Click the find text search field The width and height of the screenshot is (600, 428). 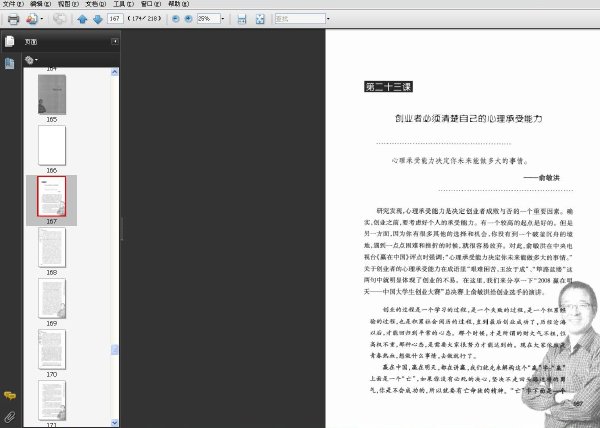pyautogui.click(x=300, y=18)
